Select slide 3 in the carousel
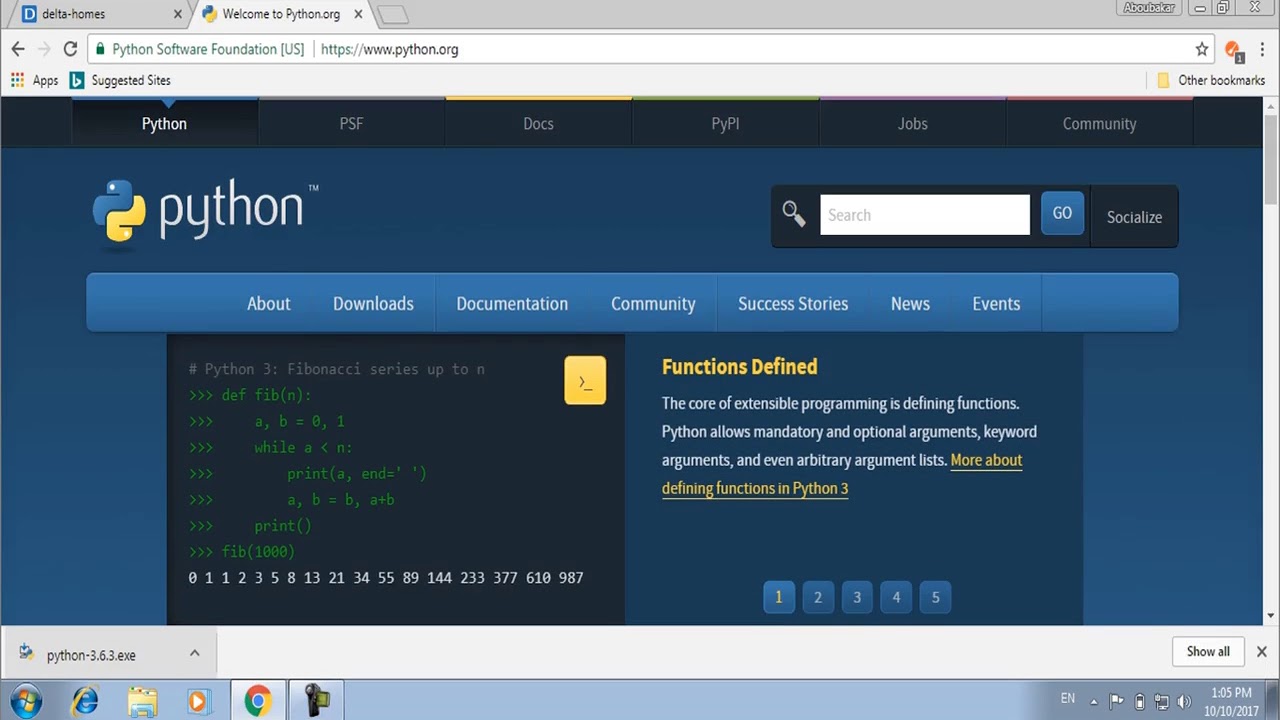This screenshot has height=720, width=1280. (x=857, y=597)
